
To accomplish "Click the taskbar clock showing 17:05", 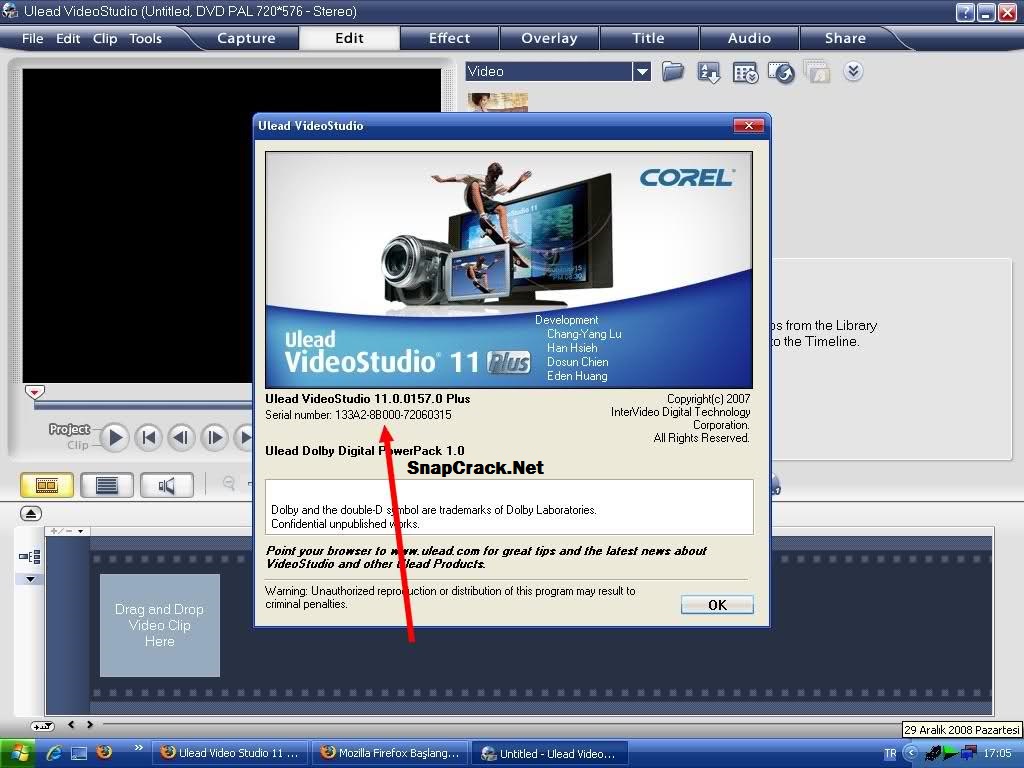I will pyautogui.click(x=997, y=754).
